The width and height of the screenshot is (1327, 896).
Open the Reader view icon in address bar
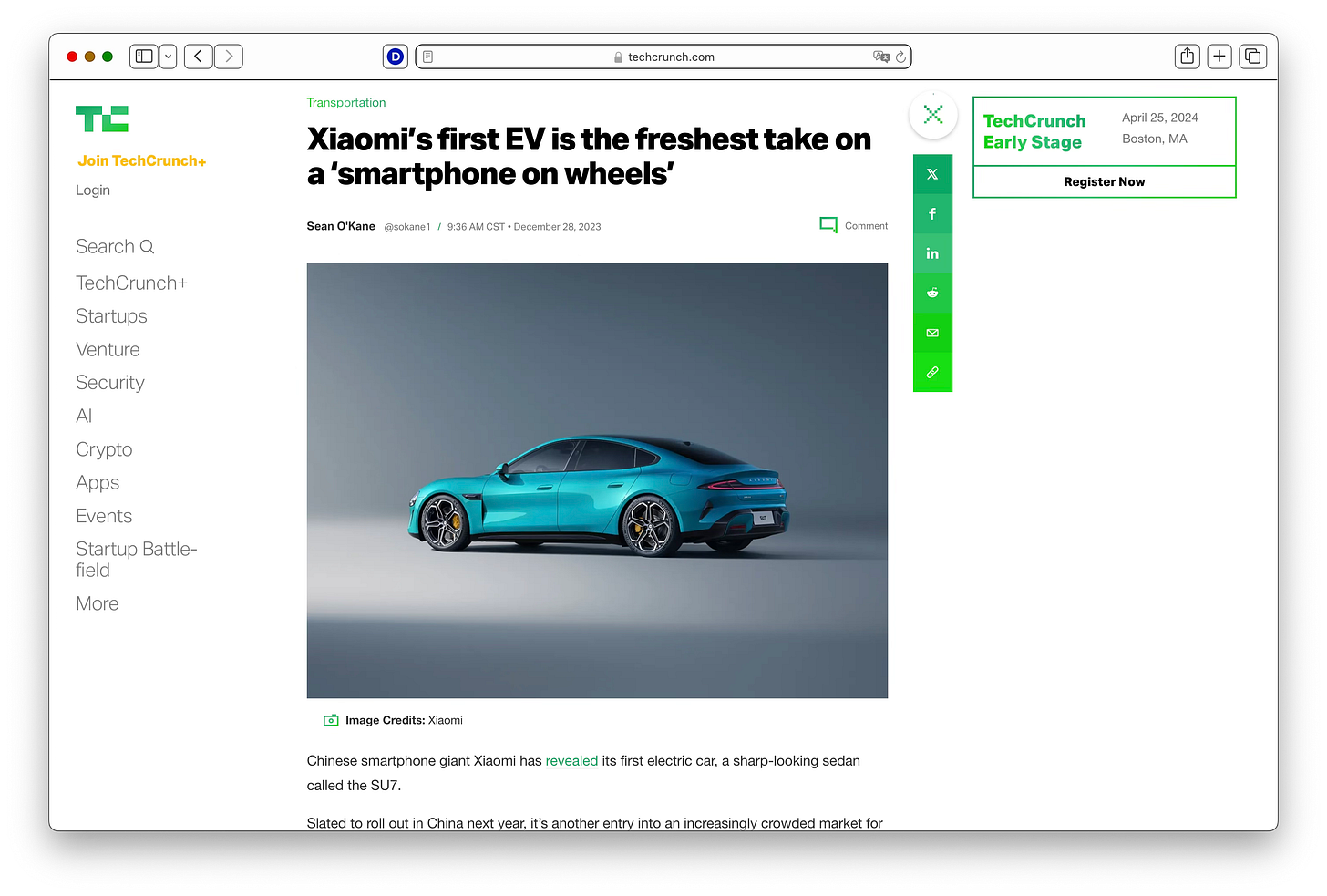click(428, 57)
